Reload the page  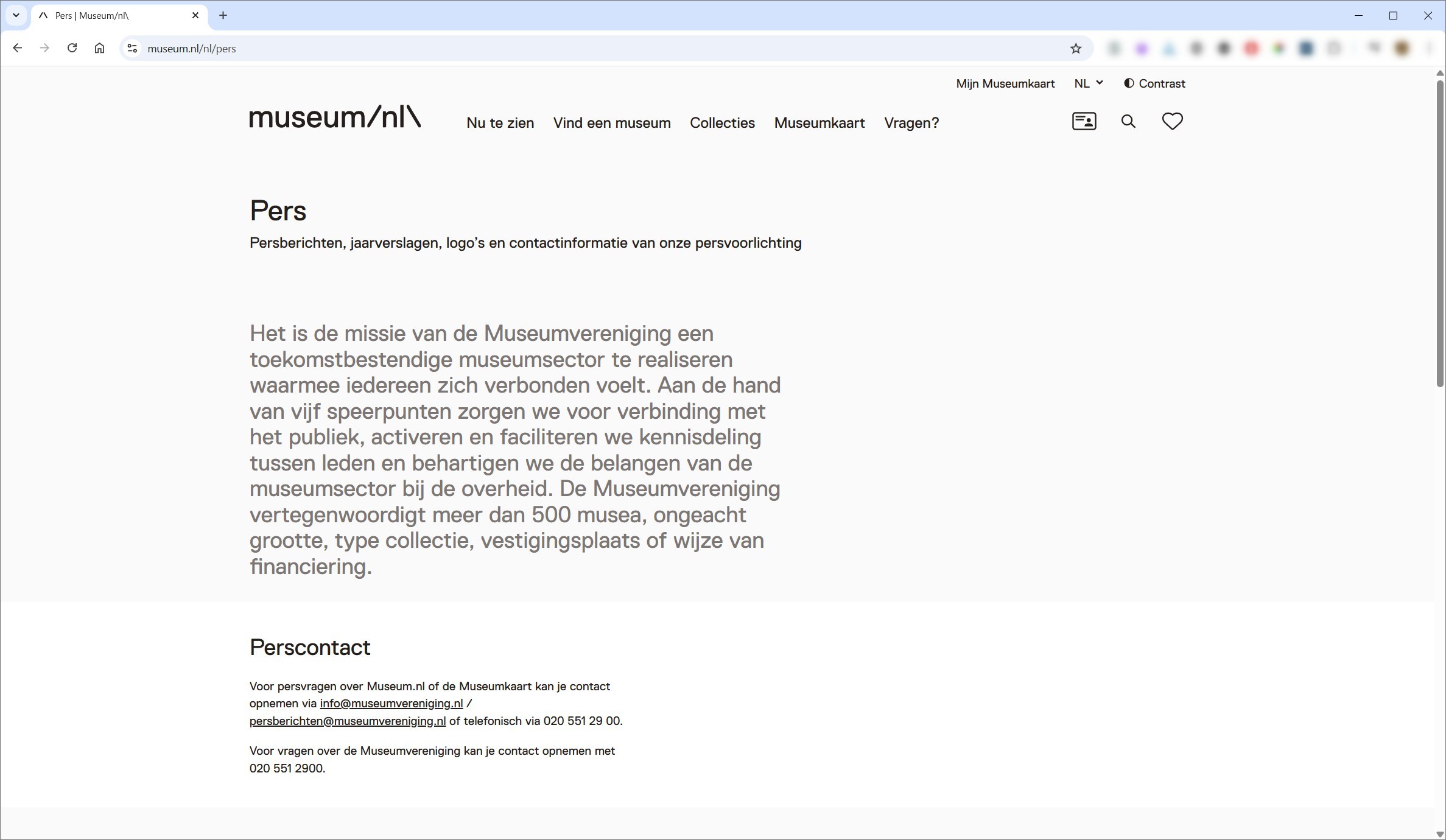[72, 48]
